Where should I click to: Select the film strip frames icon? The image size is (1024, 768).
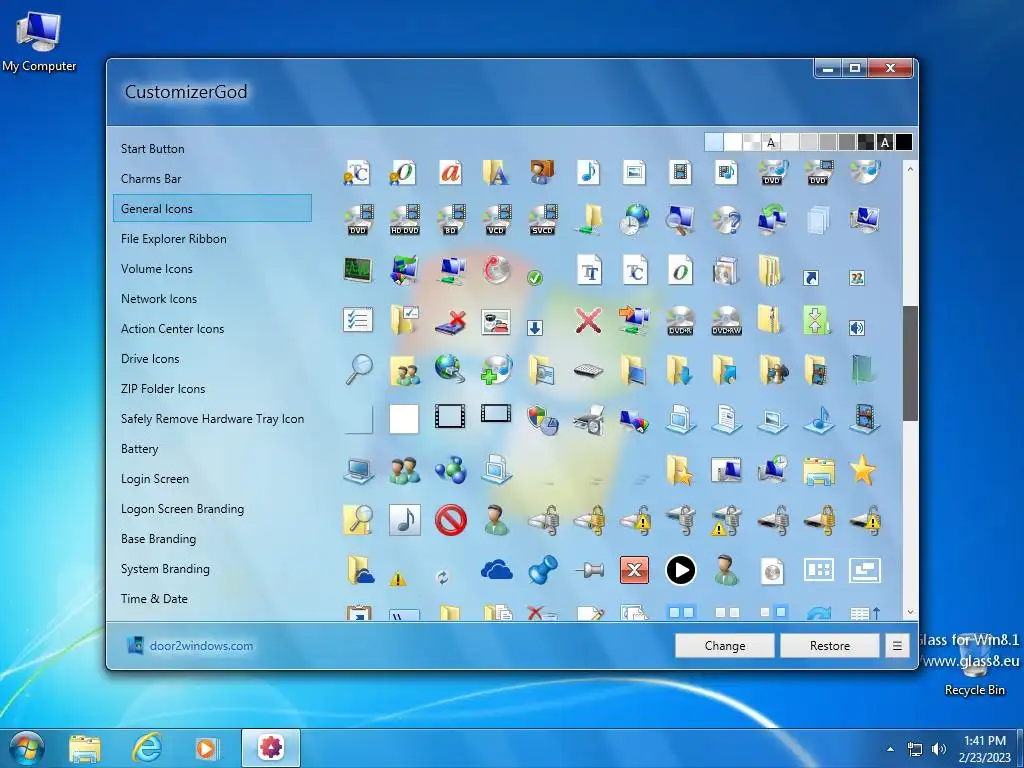[x=451, y=416]
